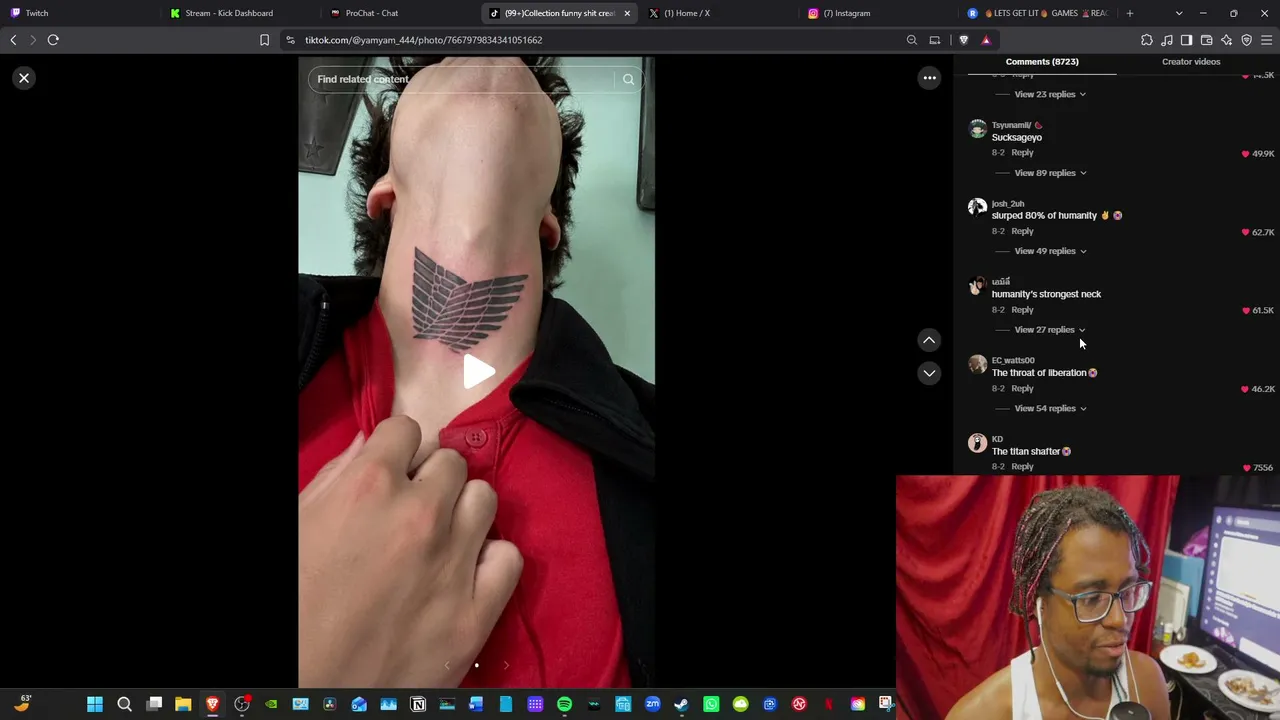This screenshot has height=720, width=1280.
Task: Open the weather widget on the taskbar
Action: [22, 704]
